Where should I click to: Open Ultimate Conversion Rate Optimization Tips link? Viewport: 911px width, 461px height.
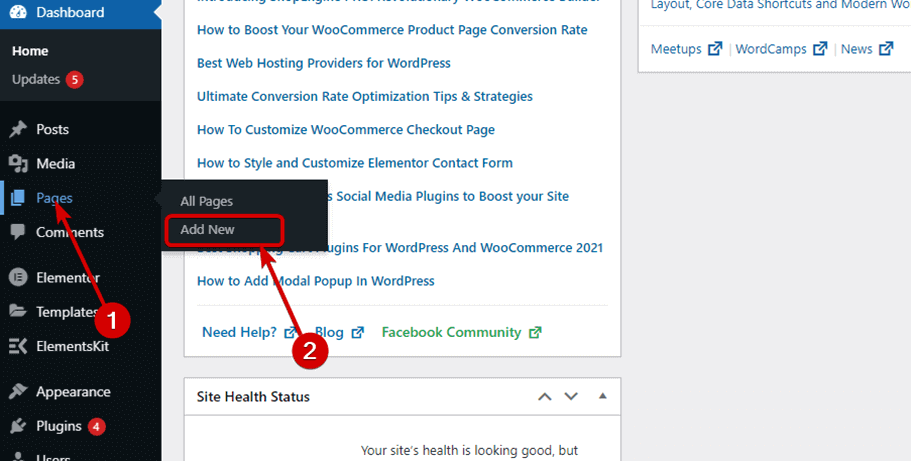pyautogui.click(x=365, y=96)
